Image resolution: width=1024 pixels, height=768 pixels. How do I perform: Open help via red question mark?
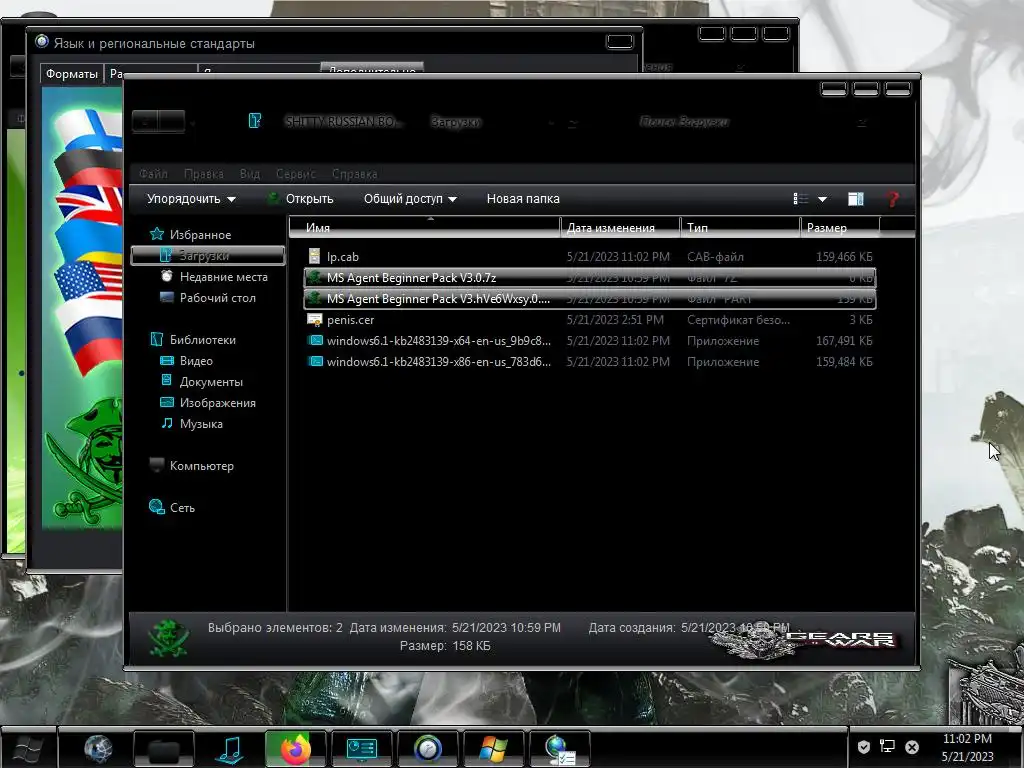[893, 199]
